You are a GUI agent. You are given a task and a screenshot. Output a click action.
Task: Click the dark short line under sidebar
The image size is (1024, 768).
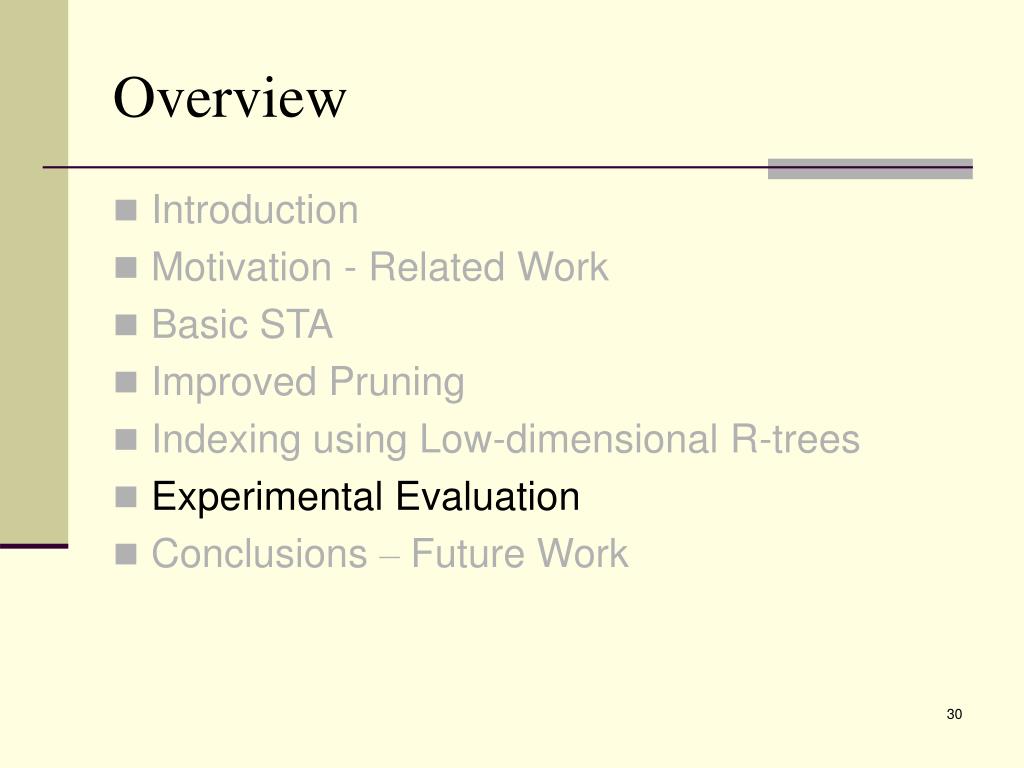point(34,546)
